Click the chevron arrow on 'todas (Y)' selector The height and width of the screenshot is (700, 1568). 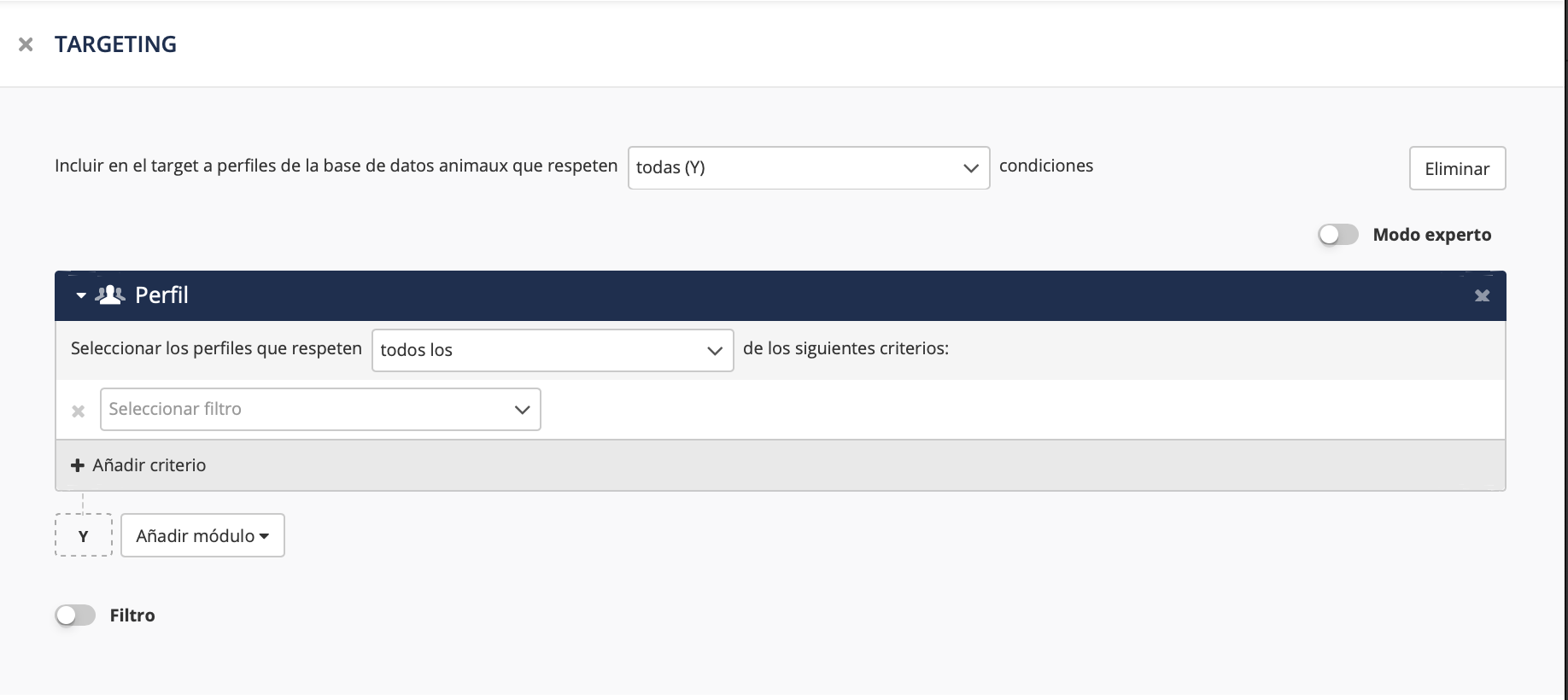tap(970, 168)
